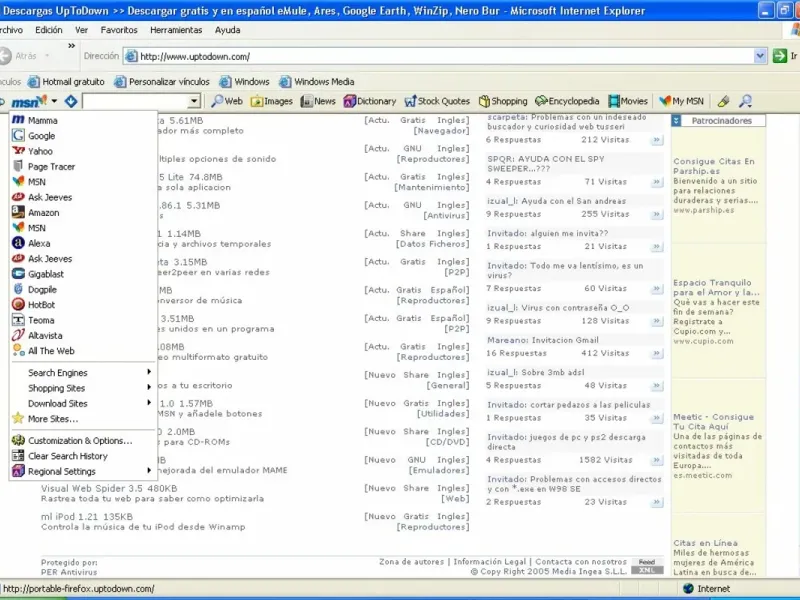800x600 pixels.
Task: Click the News toolbar button
Action: [318, 101]
